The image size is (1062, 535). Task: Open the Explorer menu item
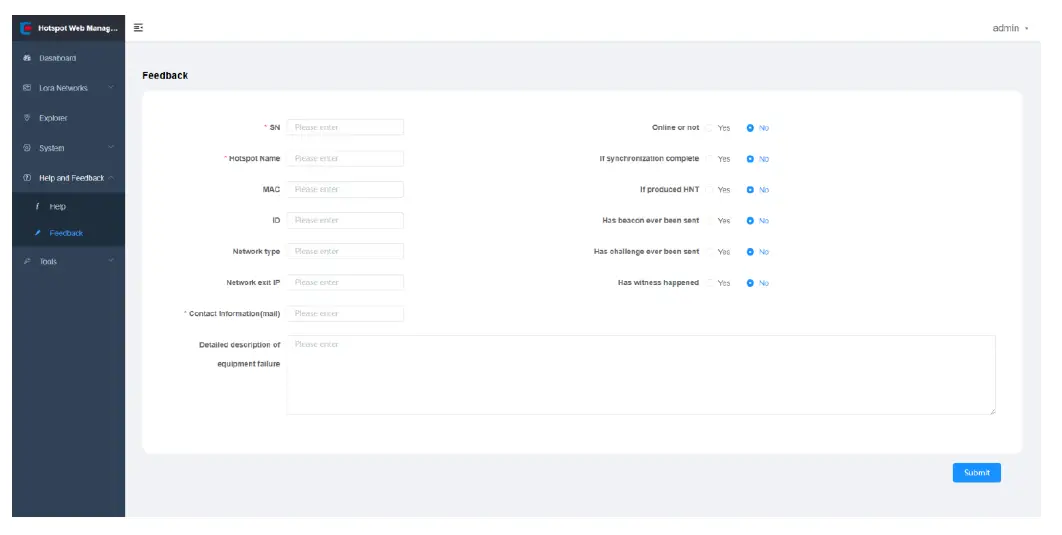pos(68,118)
